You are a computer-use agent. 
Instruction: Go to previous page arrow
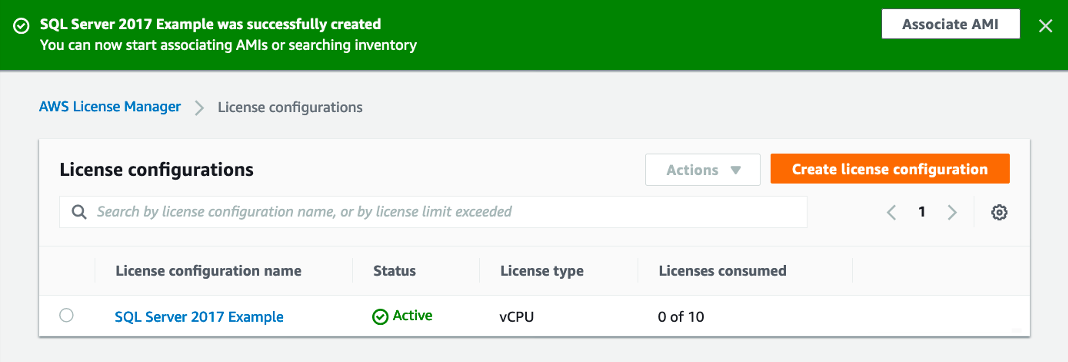coord(891,212)
